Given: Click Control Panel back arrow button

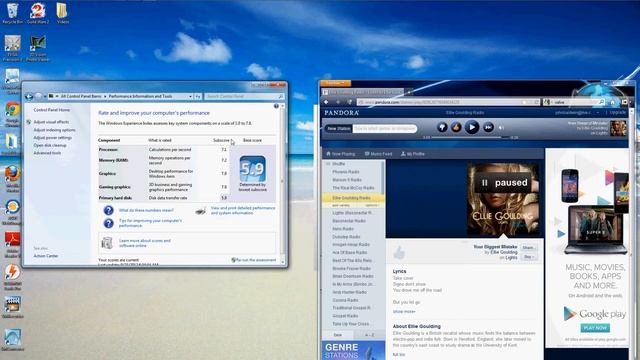Looking at the screenshot, I should tap(29, 96).
